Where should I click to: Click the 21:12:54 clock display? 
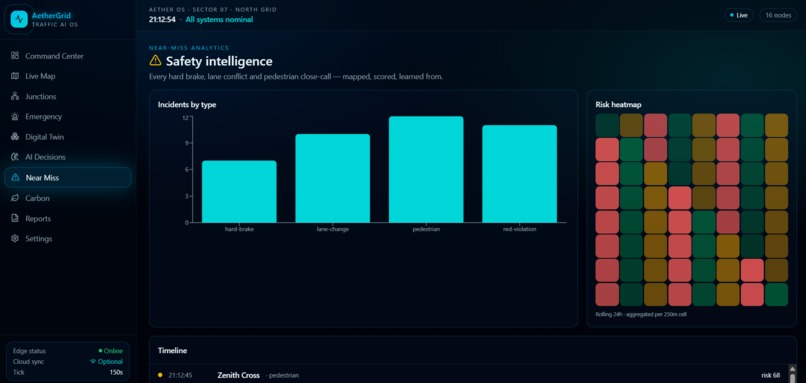point(162,20)
